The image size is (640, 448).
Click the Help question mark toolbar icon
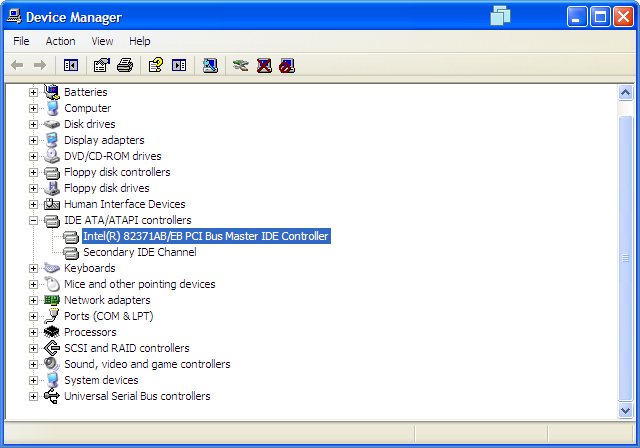tap(156, 65)
